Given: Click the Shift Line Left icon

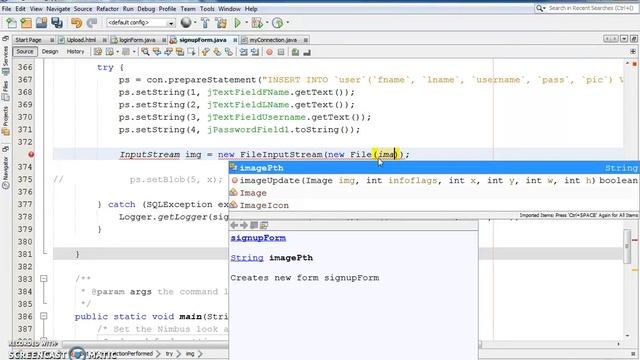Looking at the screenshot, I should [x=243, y=52].
